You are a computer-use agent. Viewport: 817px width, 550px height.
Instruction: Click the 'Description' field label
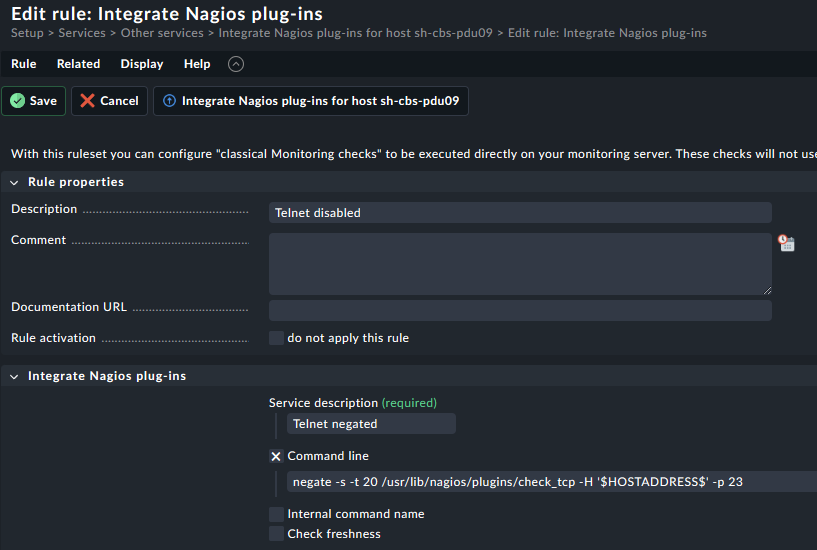44,209
